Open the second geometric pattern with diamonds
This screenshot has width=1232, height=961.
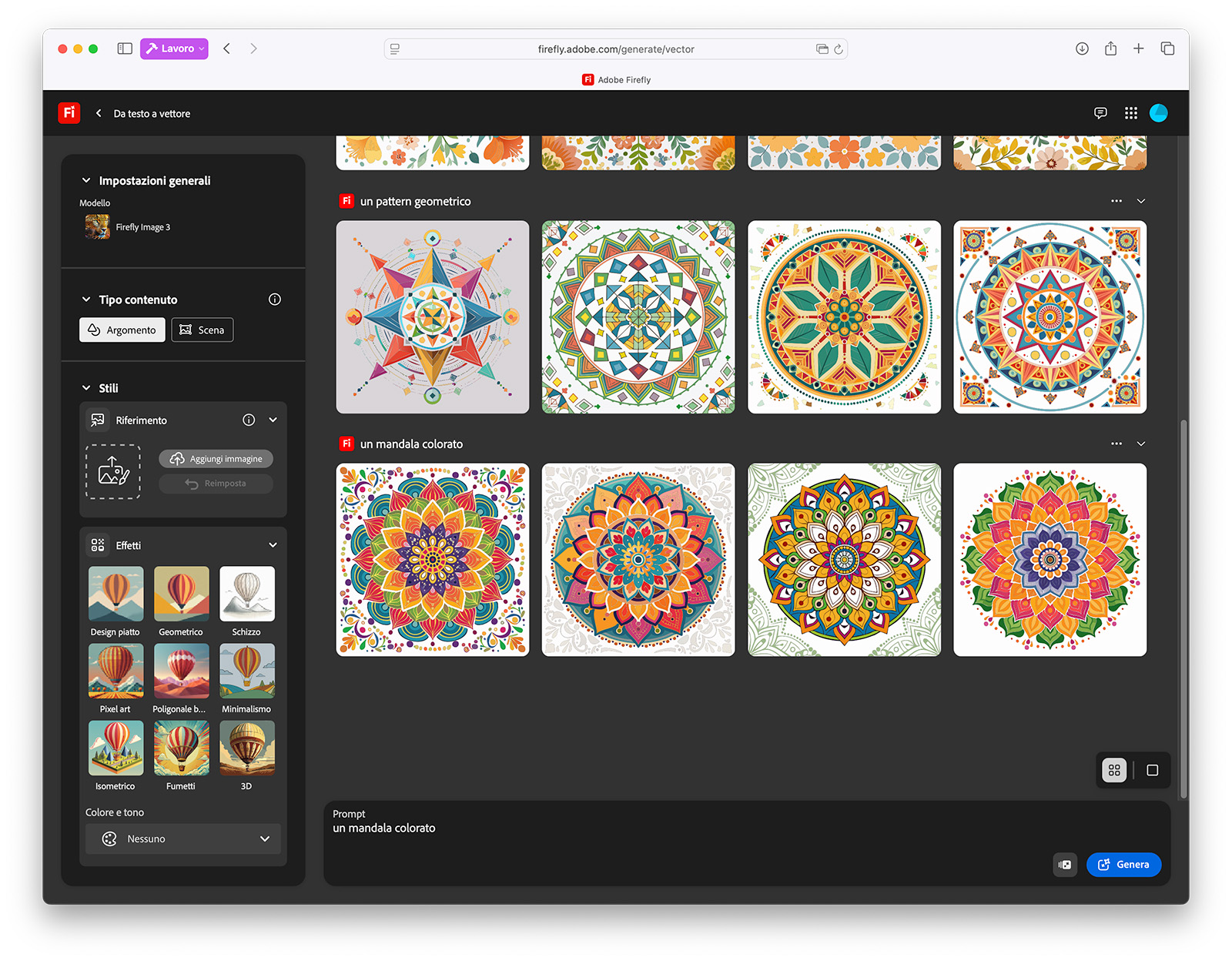[x=638, y=317]
